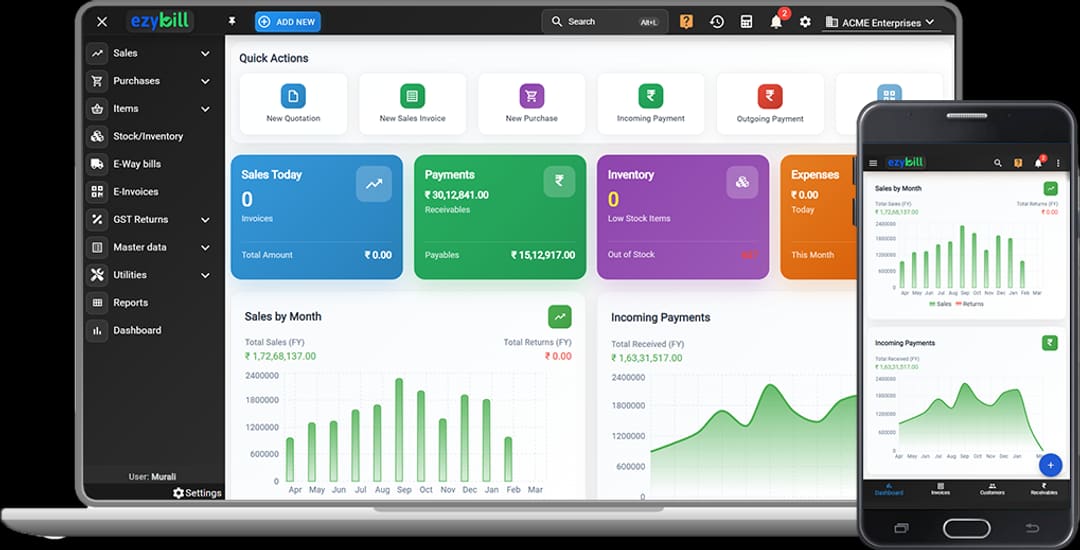Open the help question mark icon

coord(686,22)
